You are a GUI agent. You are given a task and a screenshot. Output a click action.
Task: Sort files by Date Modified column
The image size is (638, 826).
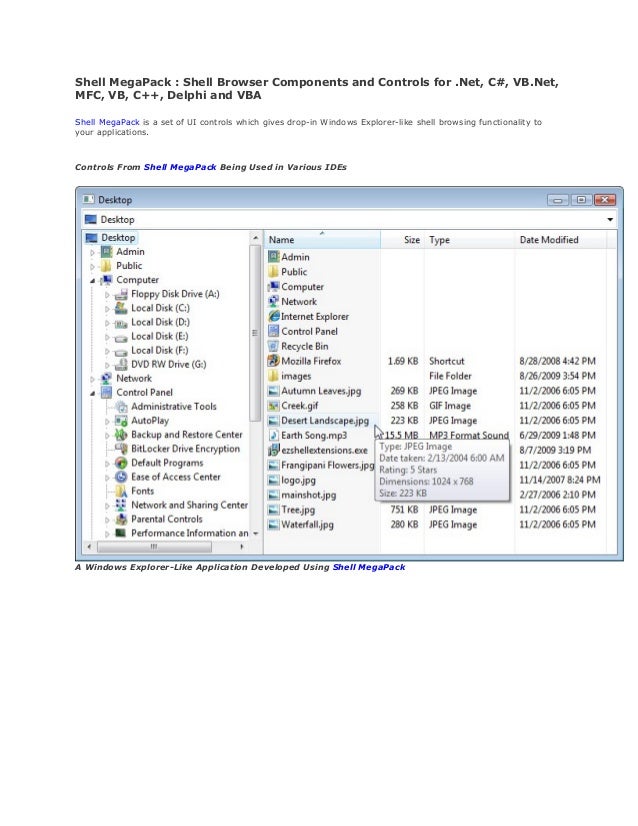tap(560, 240)
